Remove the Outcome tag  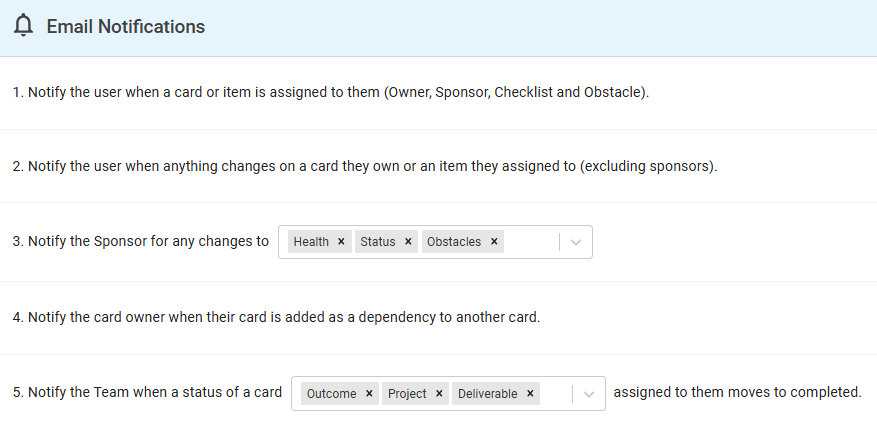point(369,394)
